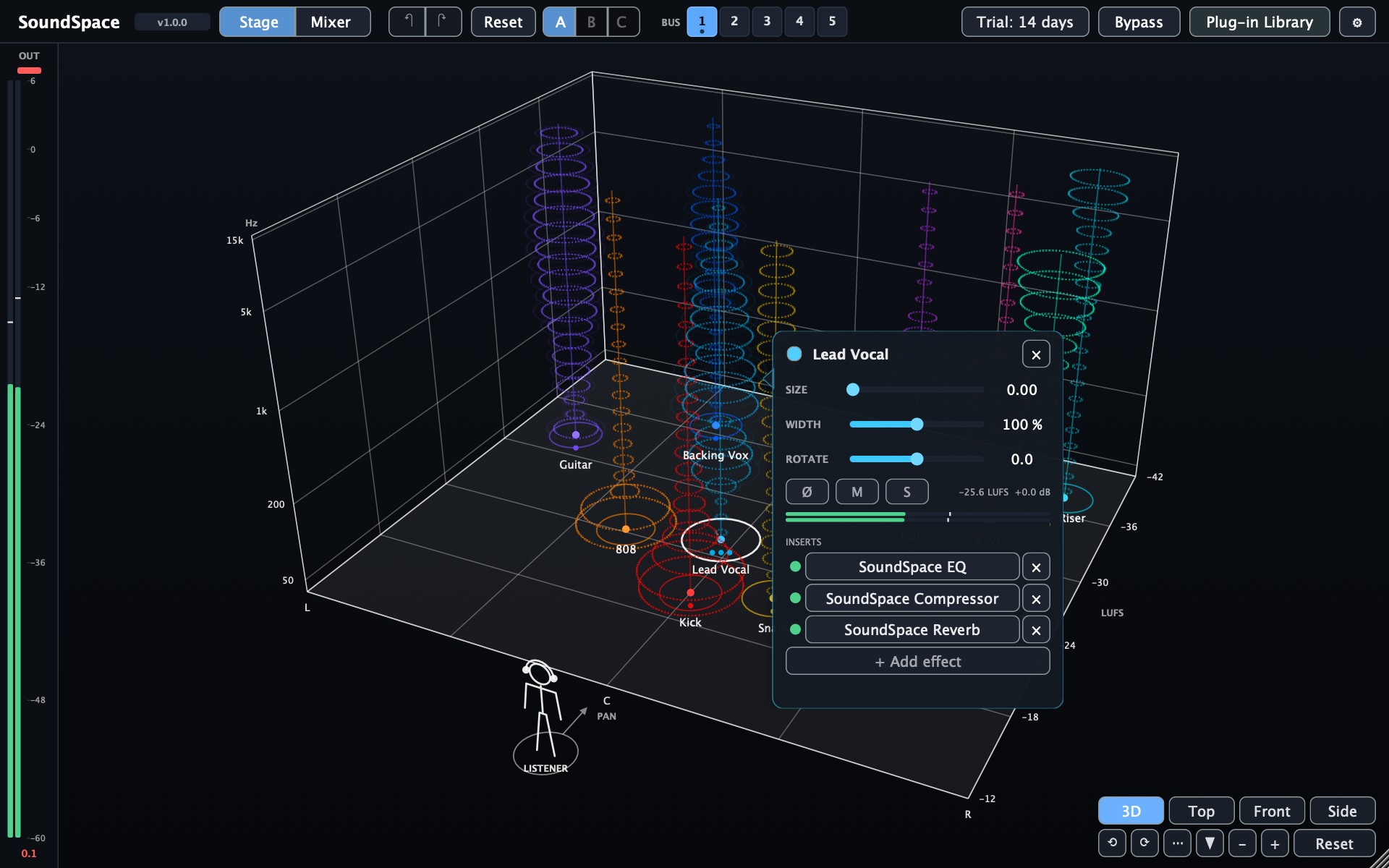Switch to Top view

tap(1201, 811)
